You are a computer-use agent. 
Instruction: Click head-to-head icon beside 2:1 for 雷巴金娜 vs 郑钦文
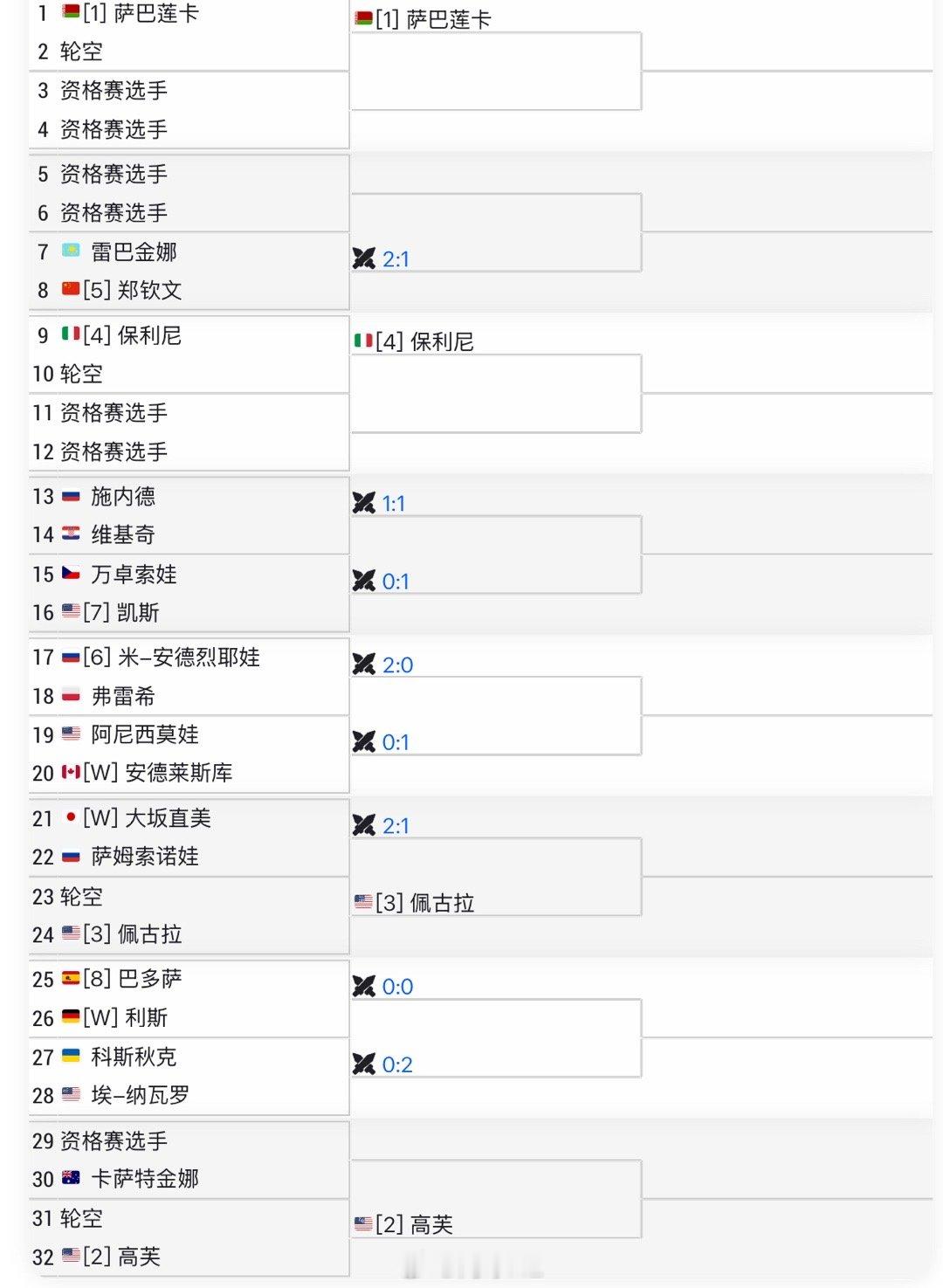click(363, 258)
